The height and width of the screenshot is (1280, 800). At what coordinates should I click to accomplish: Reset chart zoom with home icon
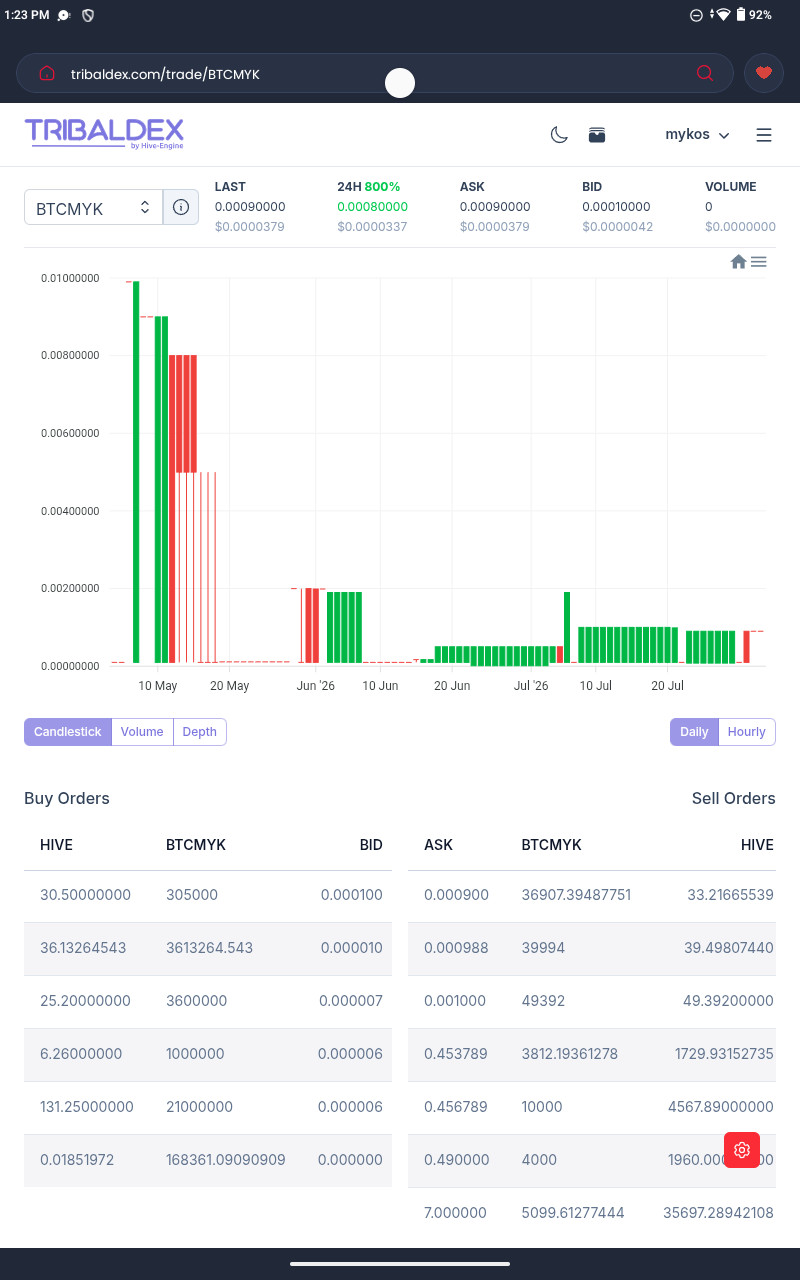[738, 262]
